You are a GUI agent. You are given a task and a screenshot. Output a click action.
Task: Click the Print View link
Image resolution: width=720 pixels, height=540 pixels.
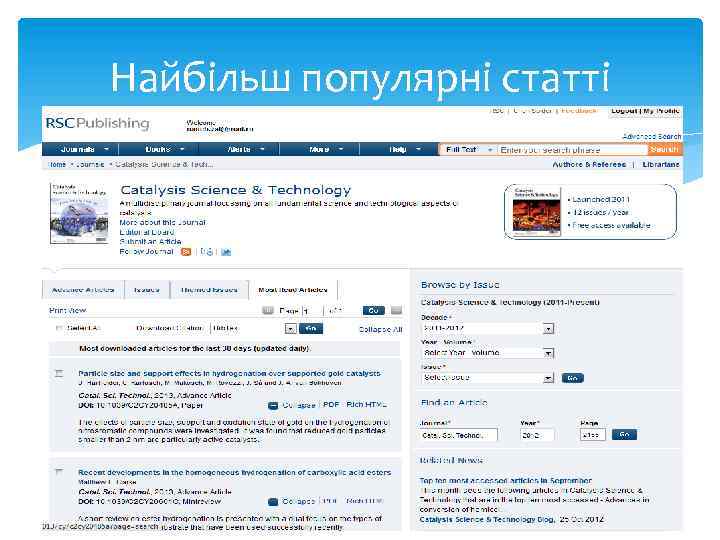click(x=68, y=310)
